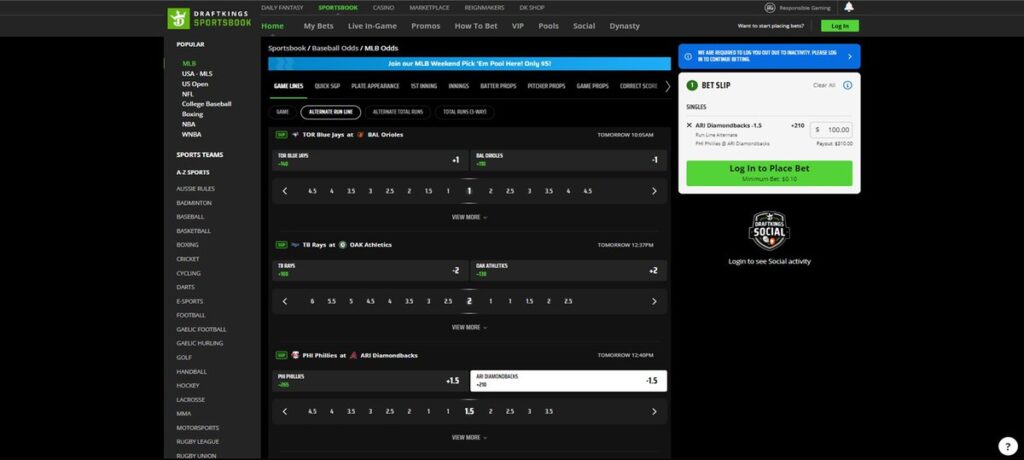Expand View More under Rays game

click(469, 327)
